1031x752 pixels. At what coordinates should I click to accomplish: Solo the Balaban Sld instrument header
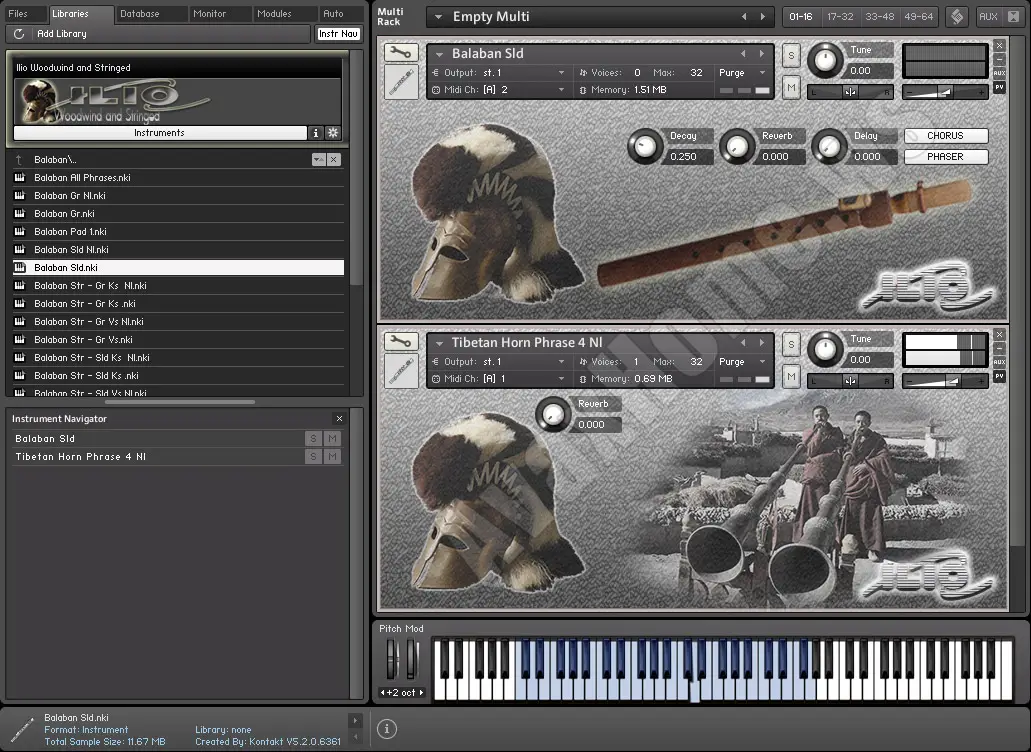pyautogui.click(x=791, y=55)
